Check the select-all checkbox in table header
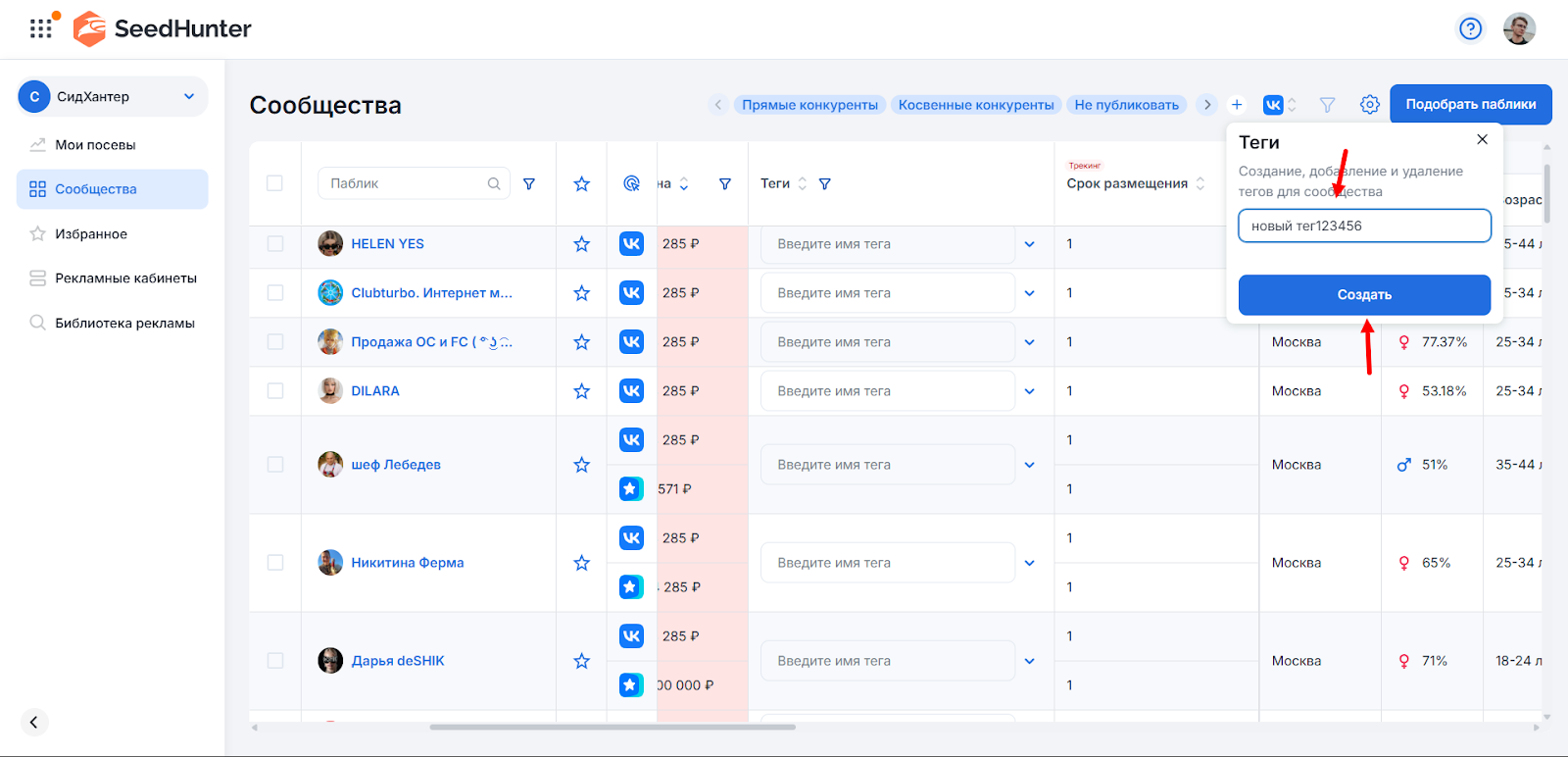The width and height of the screenshot is (1568, 757). [x=274, y=183]
